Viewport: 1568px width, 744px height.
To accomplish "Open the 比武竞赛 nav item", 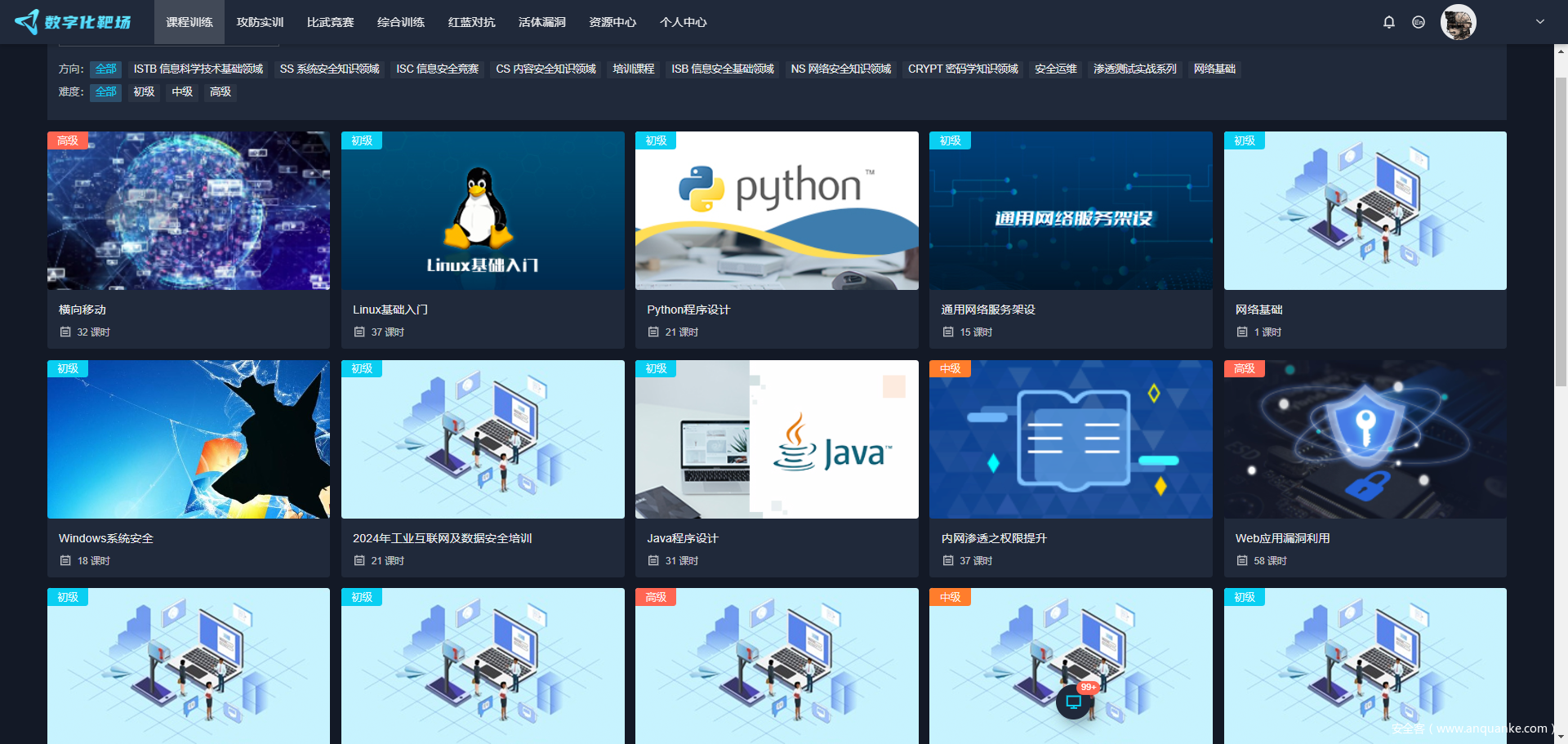I will (x=331, y=22).
